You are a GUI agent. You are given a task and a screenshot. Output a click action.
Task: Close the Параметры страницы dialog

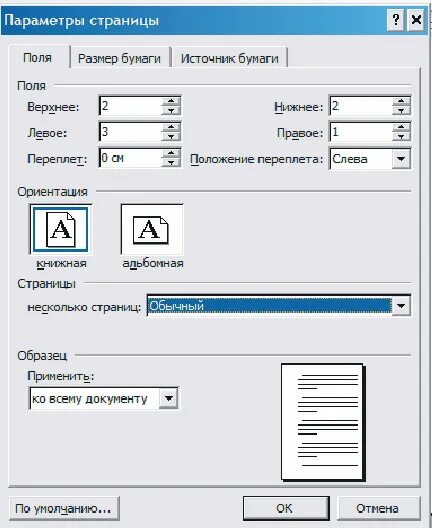[x=416, y=20]
